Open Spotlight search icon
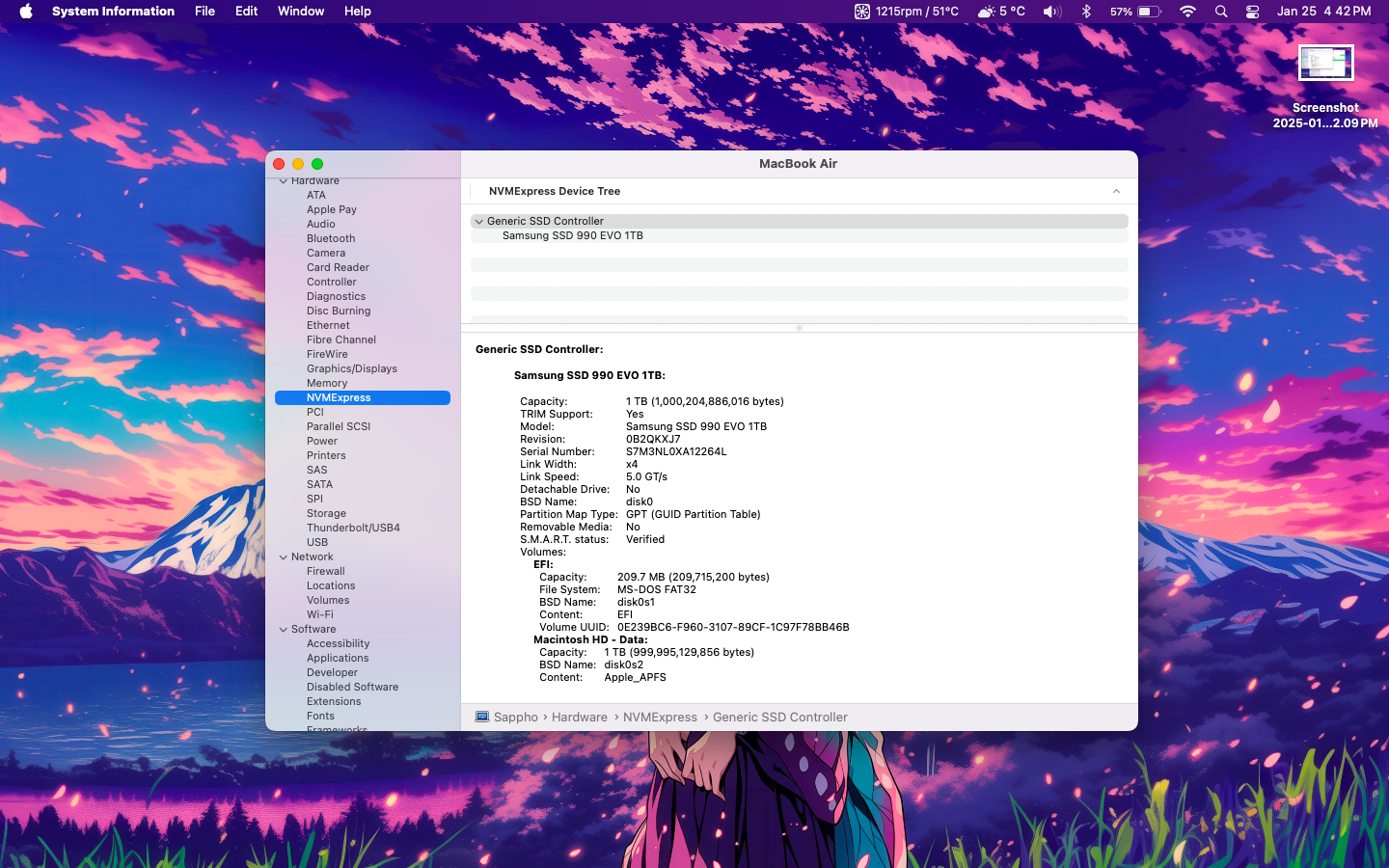Viewport: 1389px width, 868px height. (1221, 12)
